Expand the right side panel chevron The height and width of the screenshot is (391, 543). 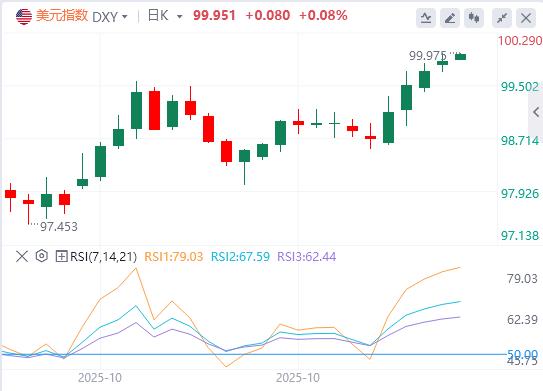pos(536,112)
